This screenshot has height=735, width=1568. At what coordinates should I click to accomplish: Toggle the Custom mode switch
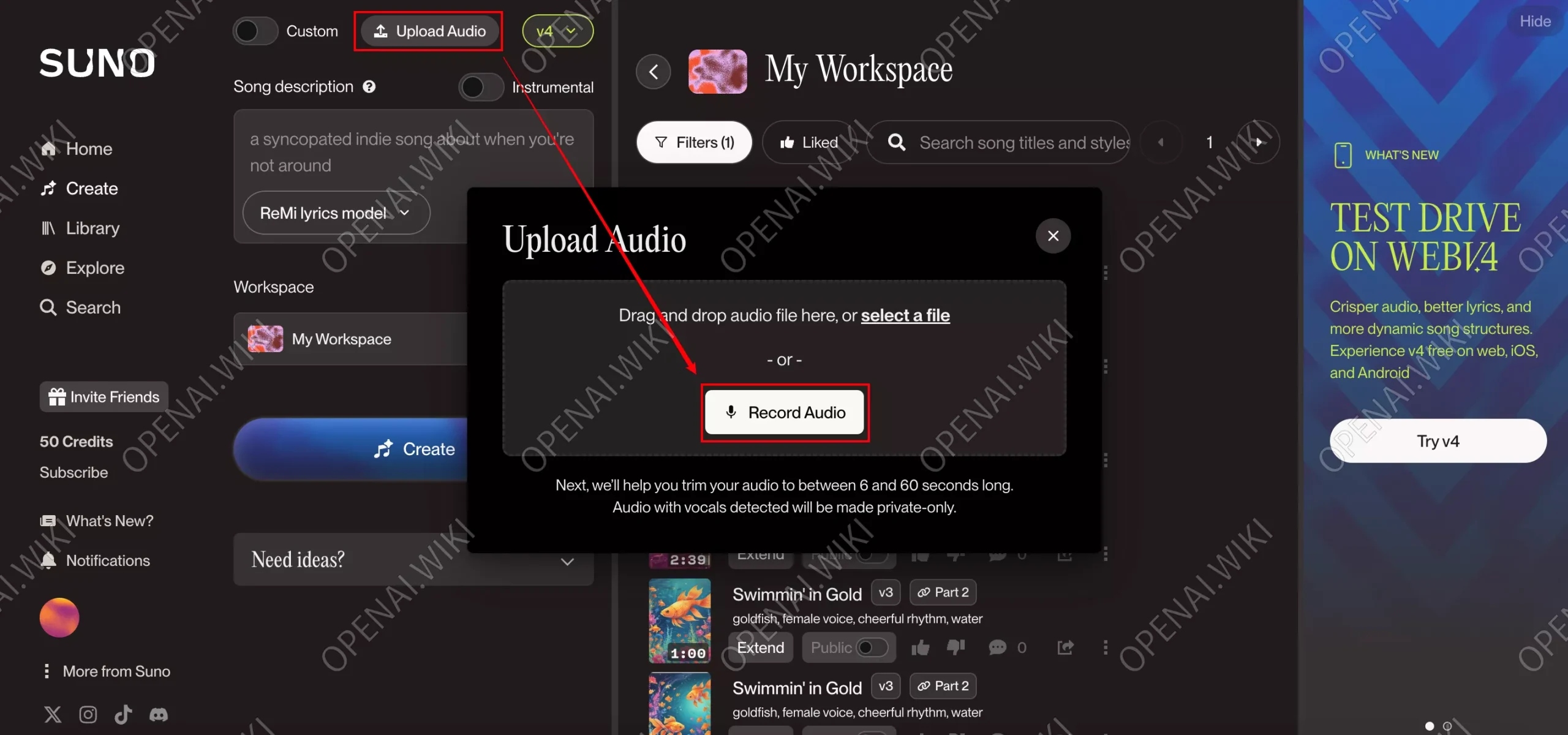click(255, 31)
